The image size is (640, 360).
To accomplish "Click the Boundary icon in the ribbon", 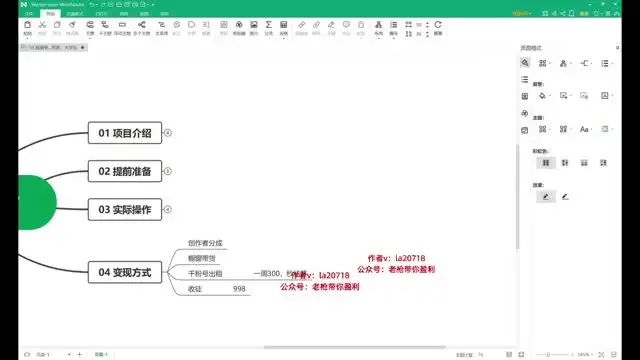I will (191, 25).
